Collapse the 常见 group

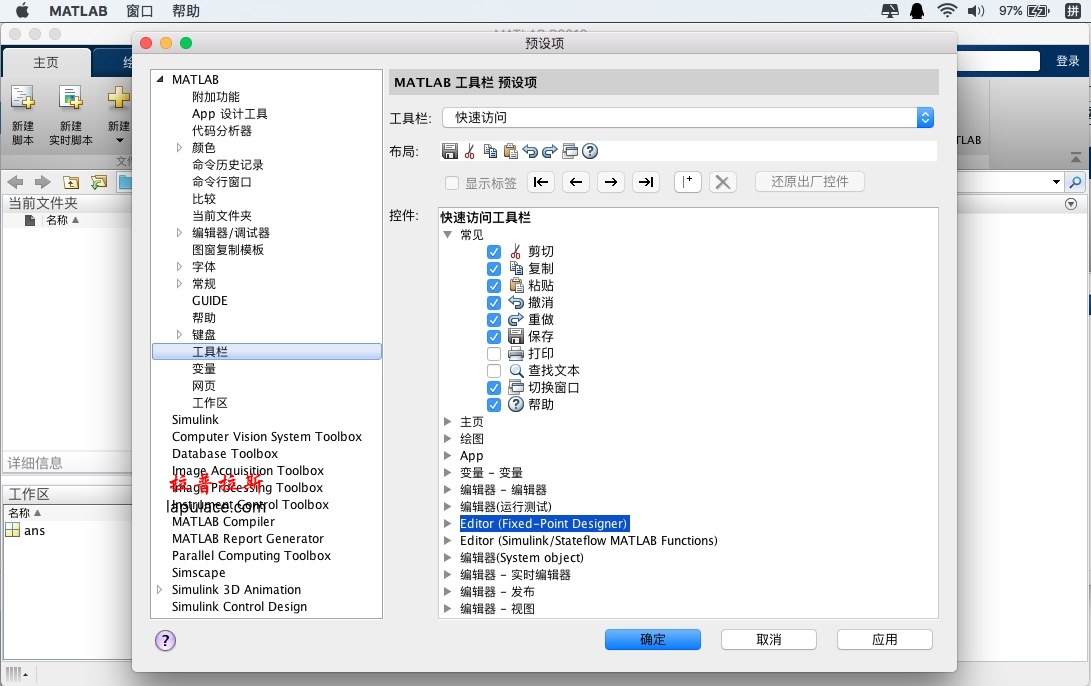(x=447, y=234)
